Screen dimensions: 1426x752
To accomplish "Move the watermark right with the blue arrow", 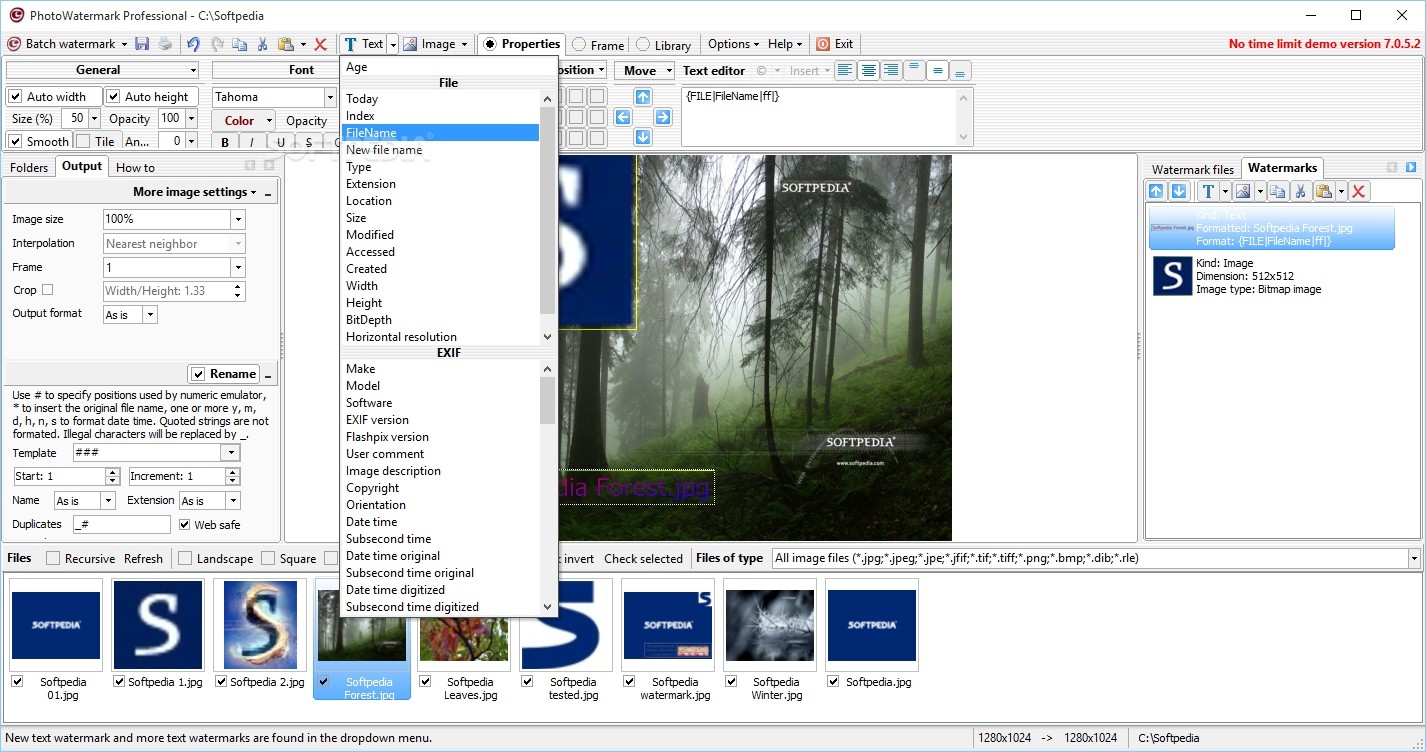I will coord(663,117).
